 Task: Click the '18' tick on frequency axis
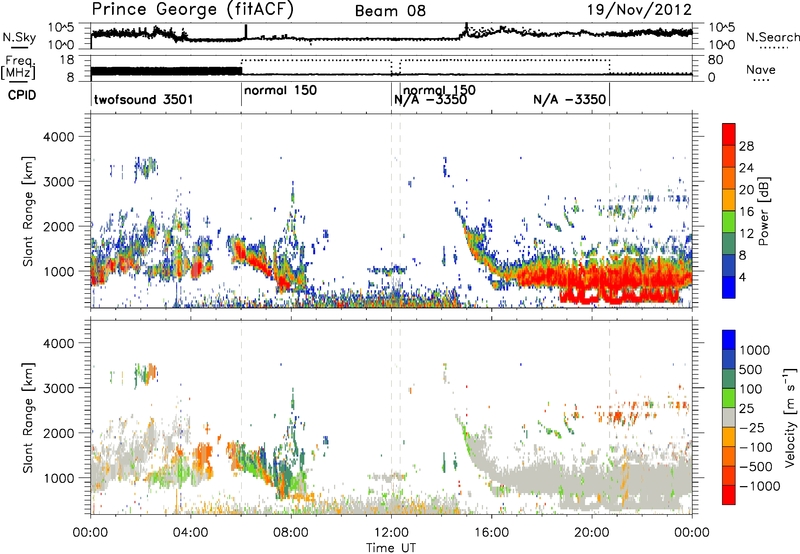(x=67, y=60)
